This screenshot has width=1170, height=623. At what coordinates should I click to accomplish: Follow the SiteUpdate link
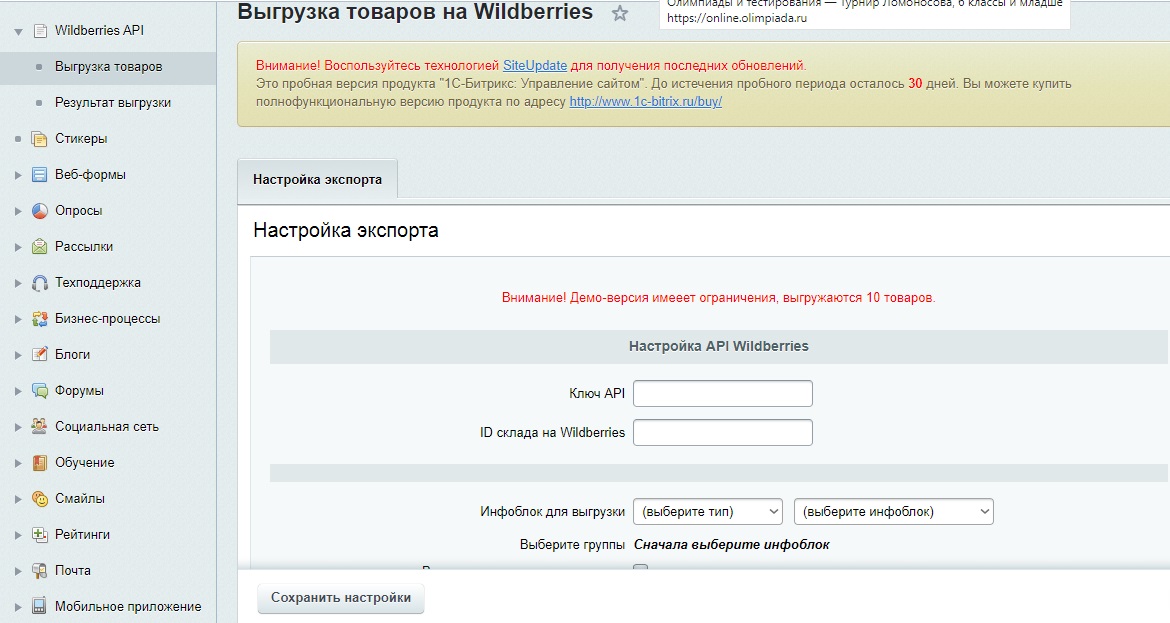click(x=535, y=65)
